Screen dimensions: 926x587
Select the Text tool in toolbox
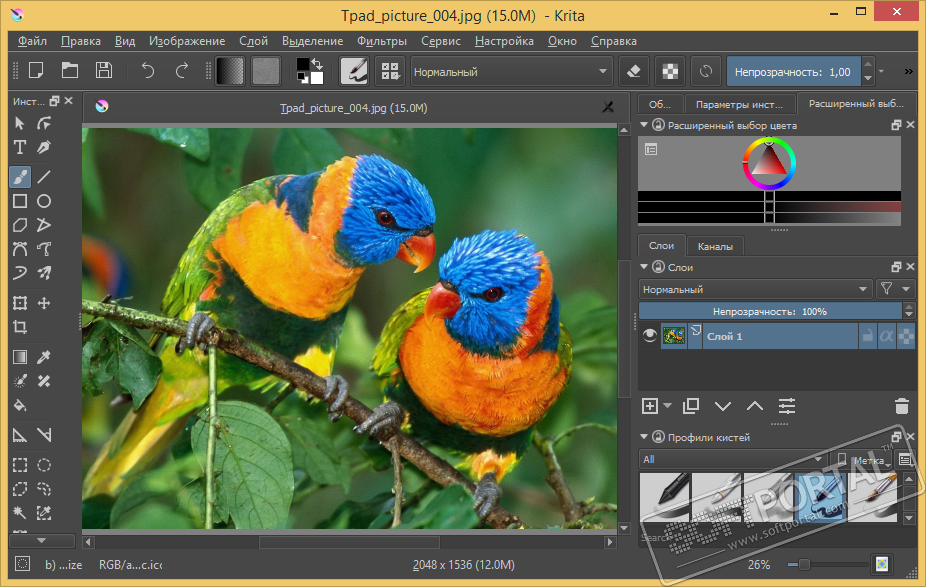[20, 148]
